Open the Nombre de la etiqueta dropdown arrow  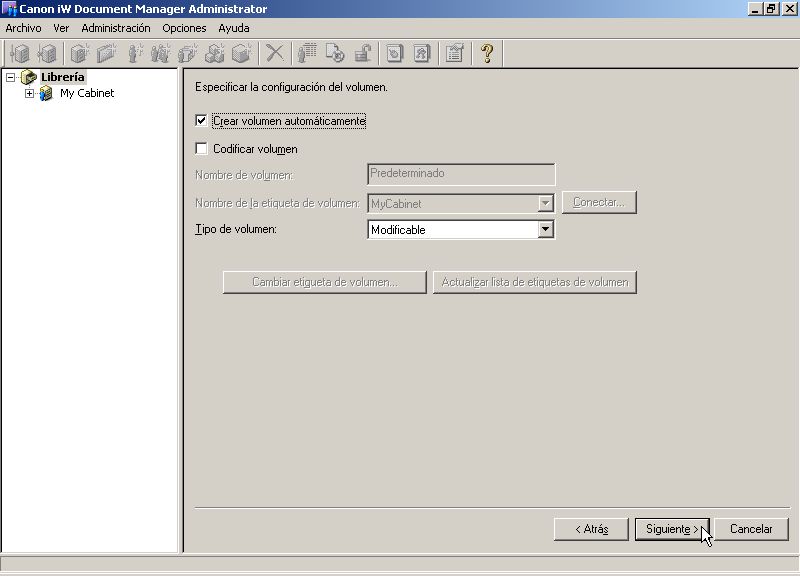(545, 204)
